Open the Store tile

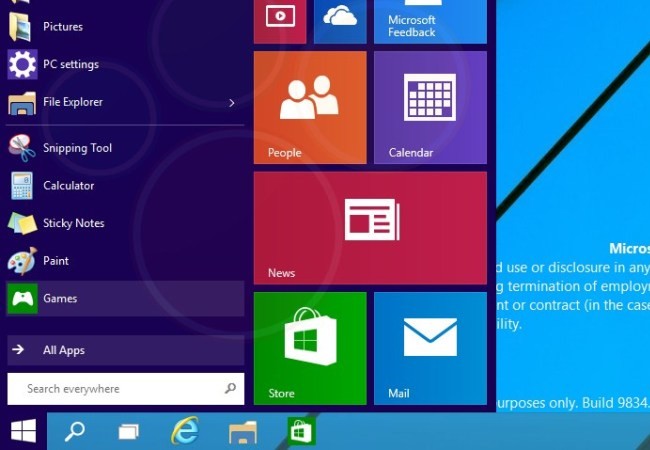[x=310, y=348]
